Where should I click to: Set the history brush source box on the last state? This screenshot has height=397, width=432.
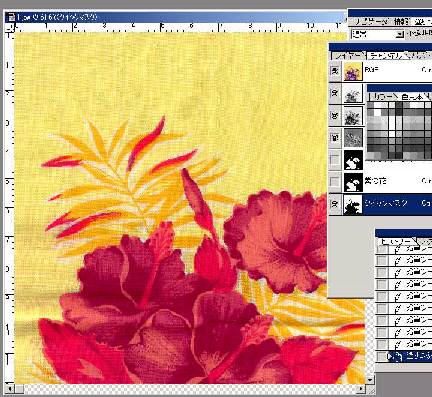click(x=382, y=356)
